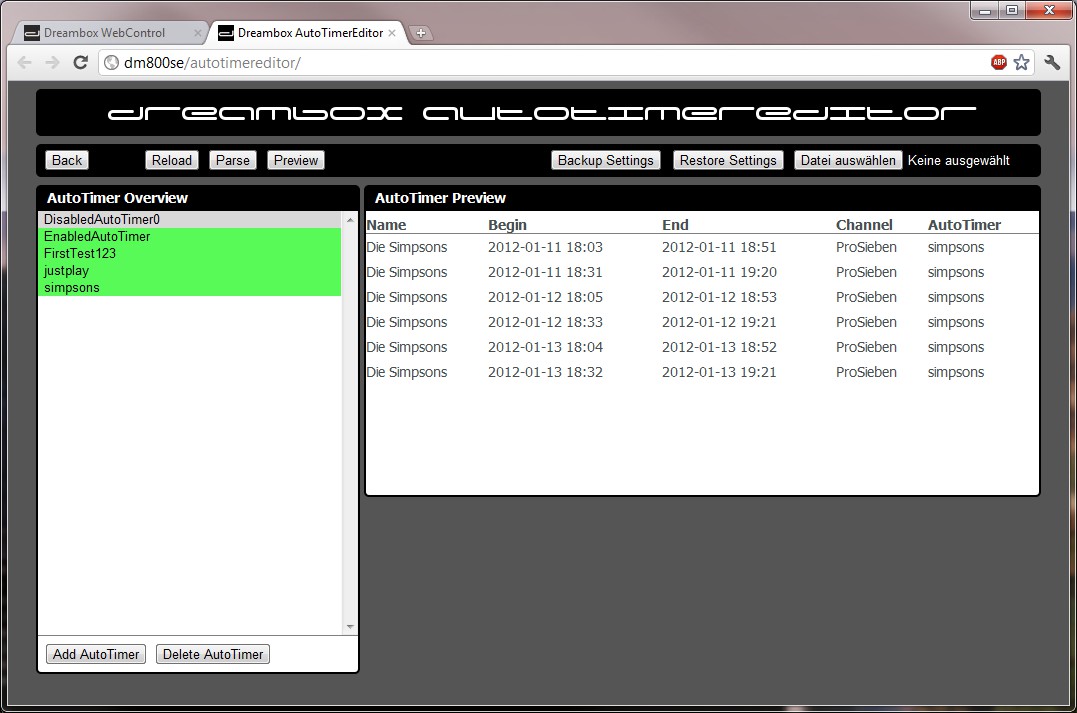This screenshot has height=713, width=1077.
Task: Click the Keine ausgewählt file label
Action: 959,160
